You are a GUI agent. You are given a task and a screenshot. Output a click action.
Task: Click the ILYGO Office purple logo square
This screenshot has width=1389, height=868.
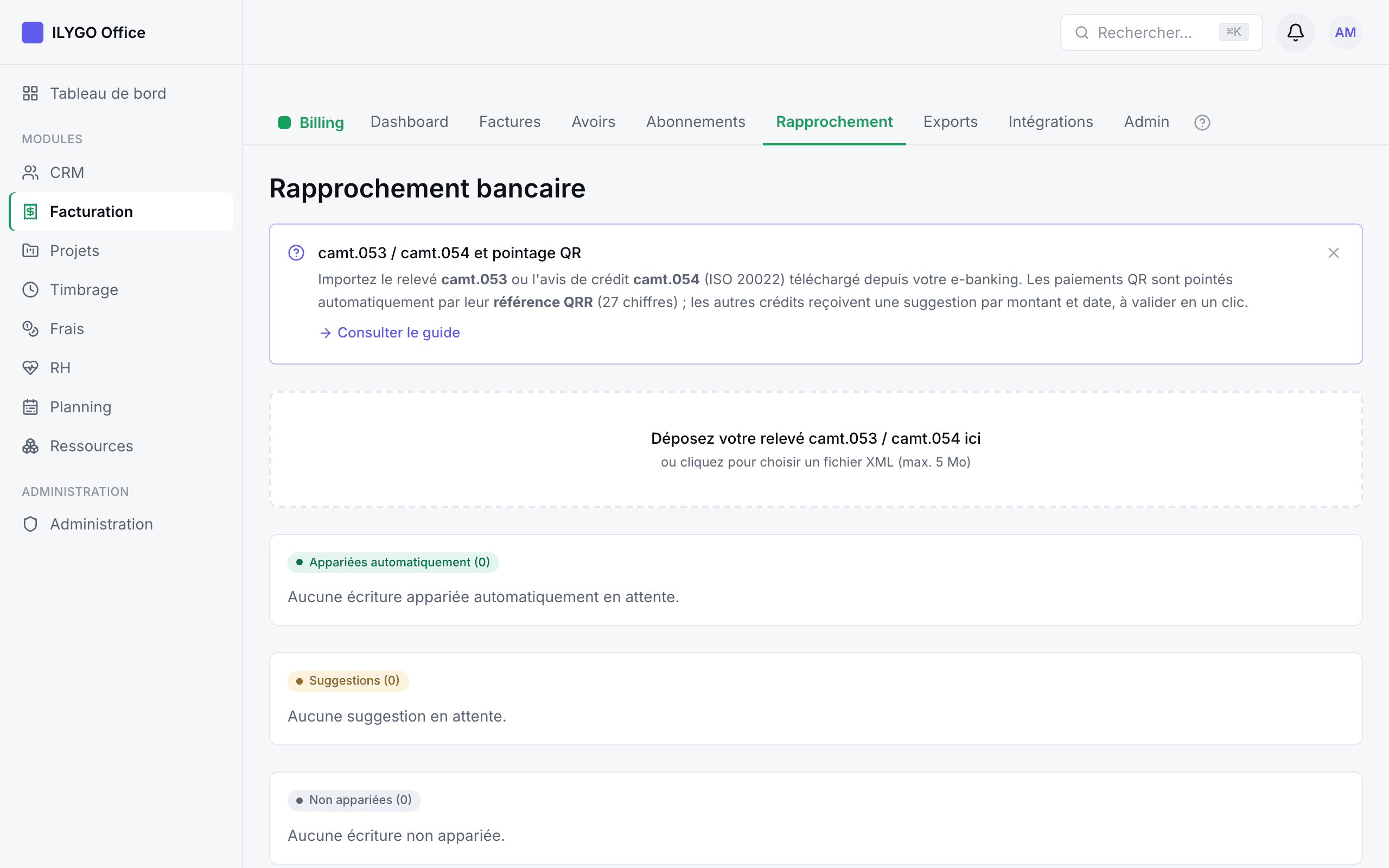tap(32, 33)
